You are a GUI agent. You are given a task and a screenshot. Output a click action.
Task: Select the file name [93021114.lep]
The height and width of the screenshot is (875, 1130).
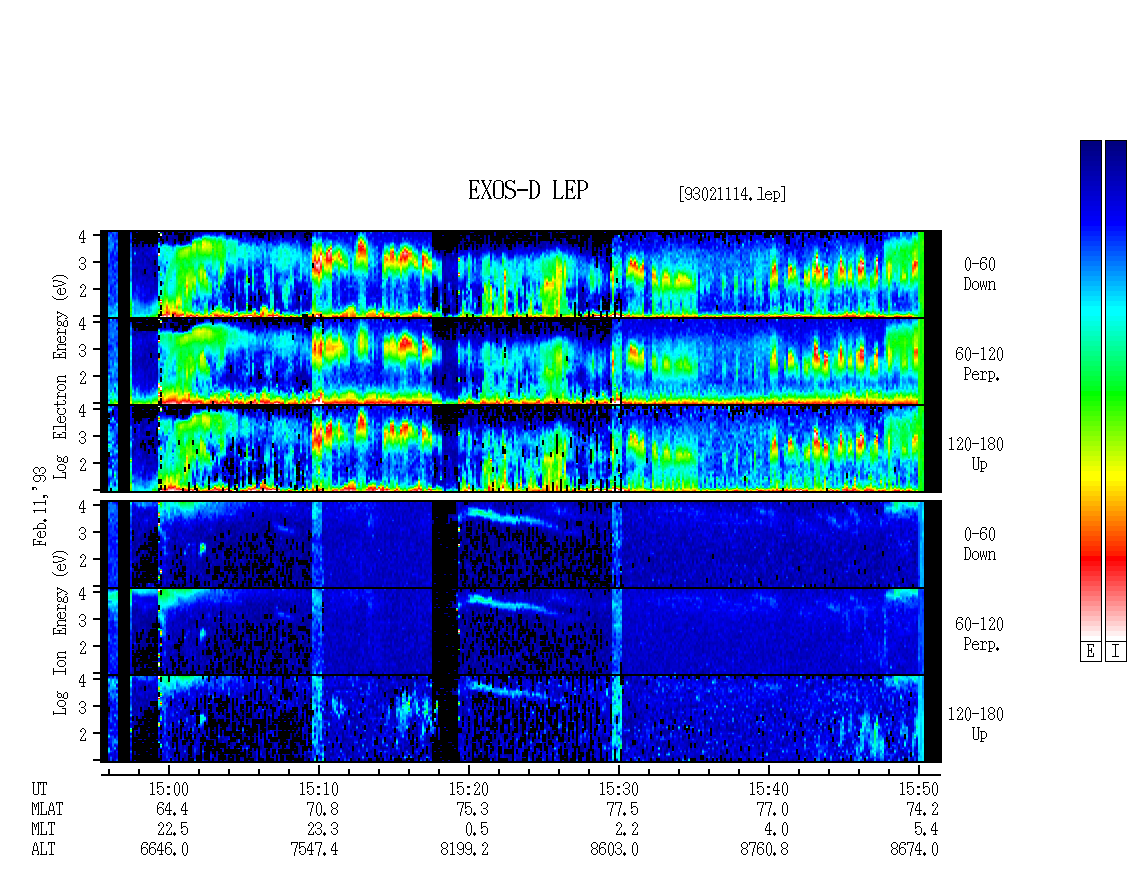click(732, 194)
